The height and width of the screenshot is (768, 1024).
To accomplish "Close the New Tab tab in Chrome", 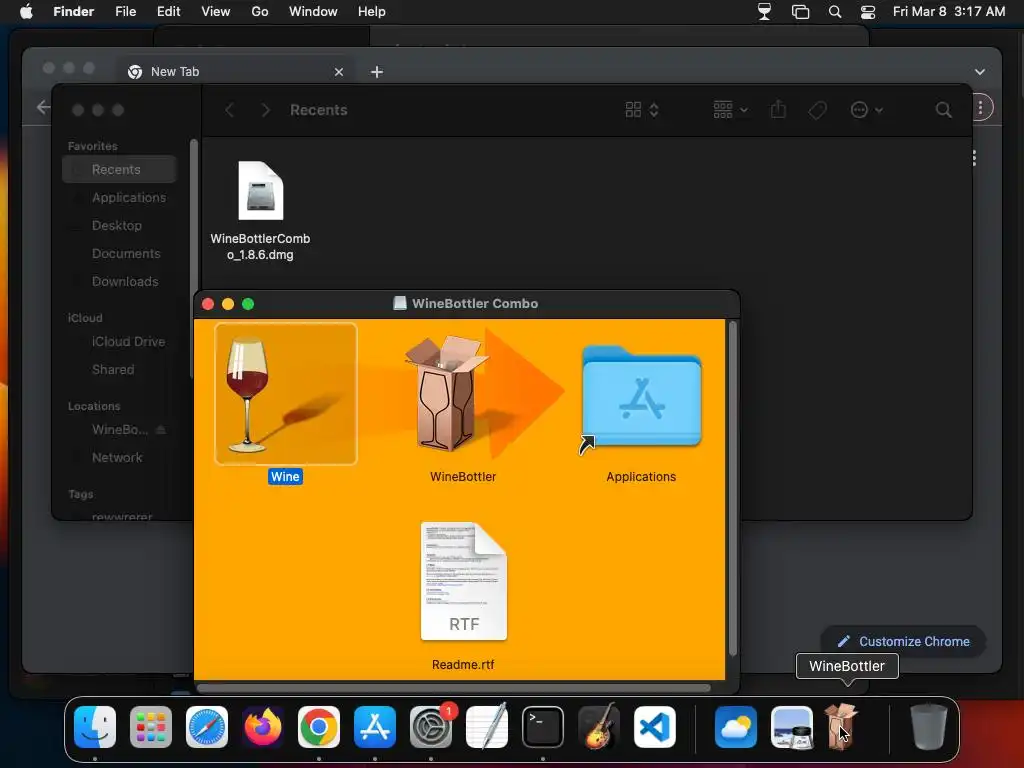I will tap(339, 72).
